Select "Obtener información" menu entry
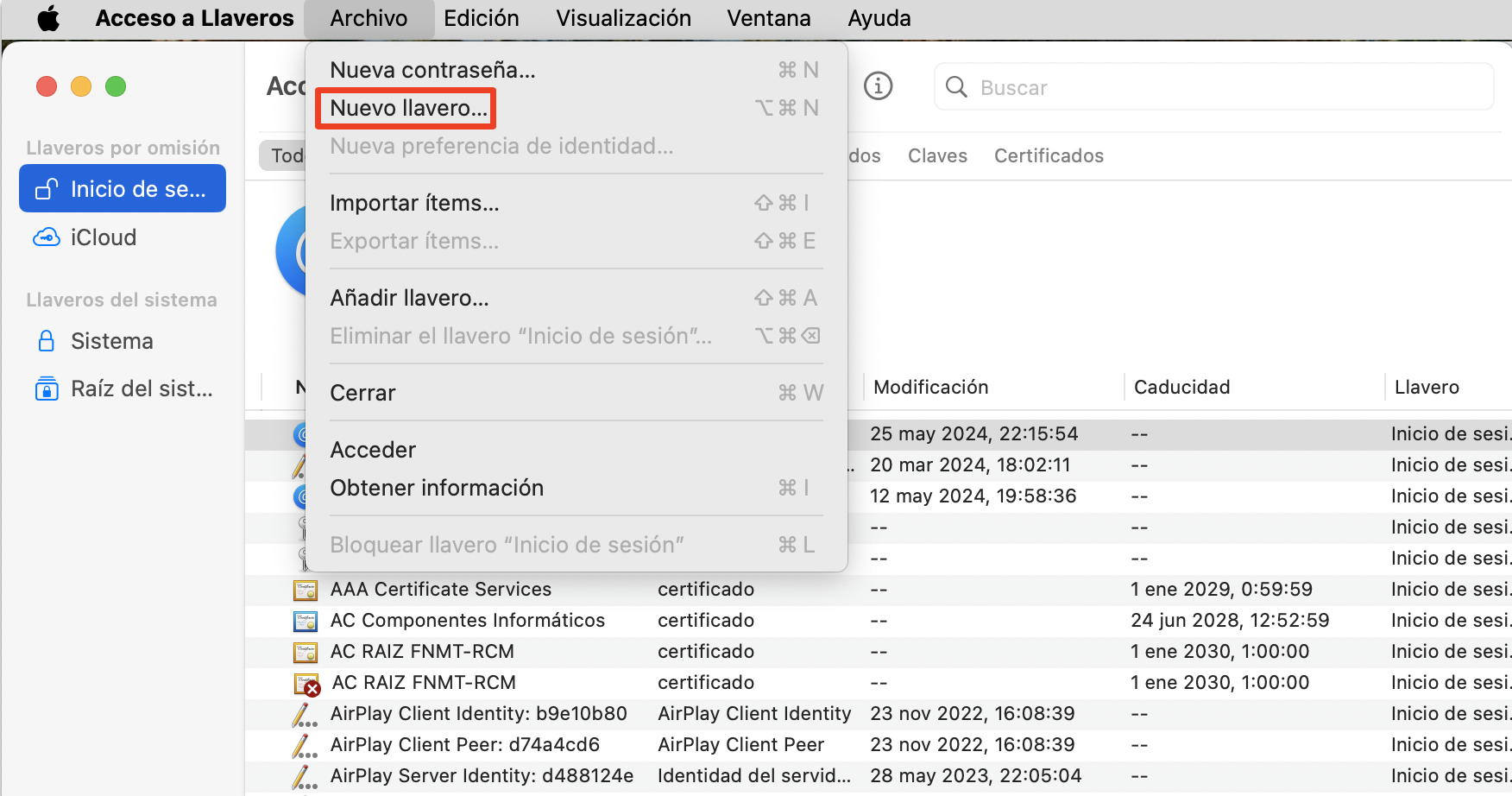 tap(437, 487)
